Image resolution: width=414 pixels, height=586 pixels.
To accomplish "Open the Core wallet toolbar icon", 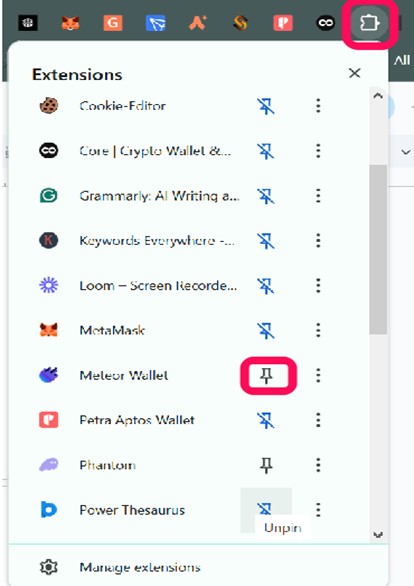I will pyautogui.click(x=325, y=24).
